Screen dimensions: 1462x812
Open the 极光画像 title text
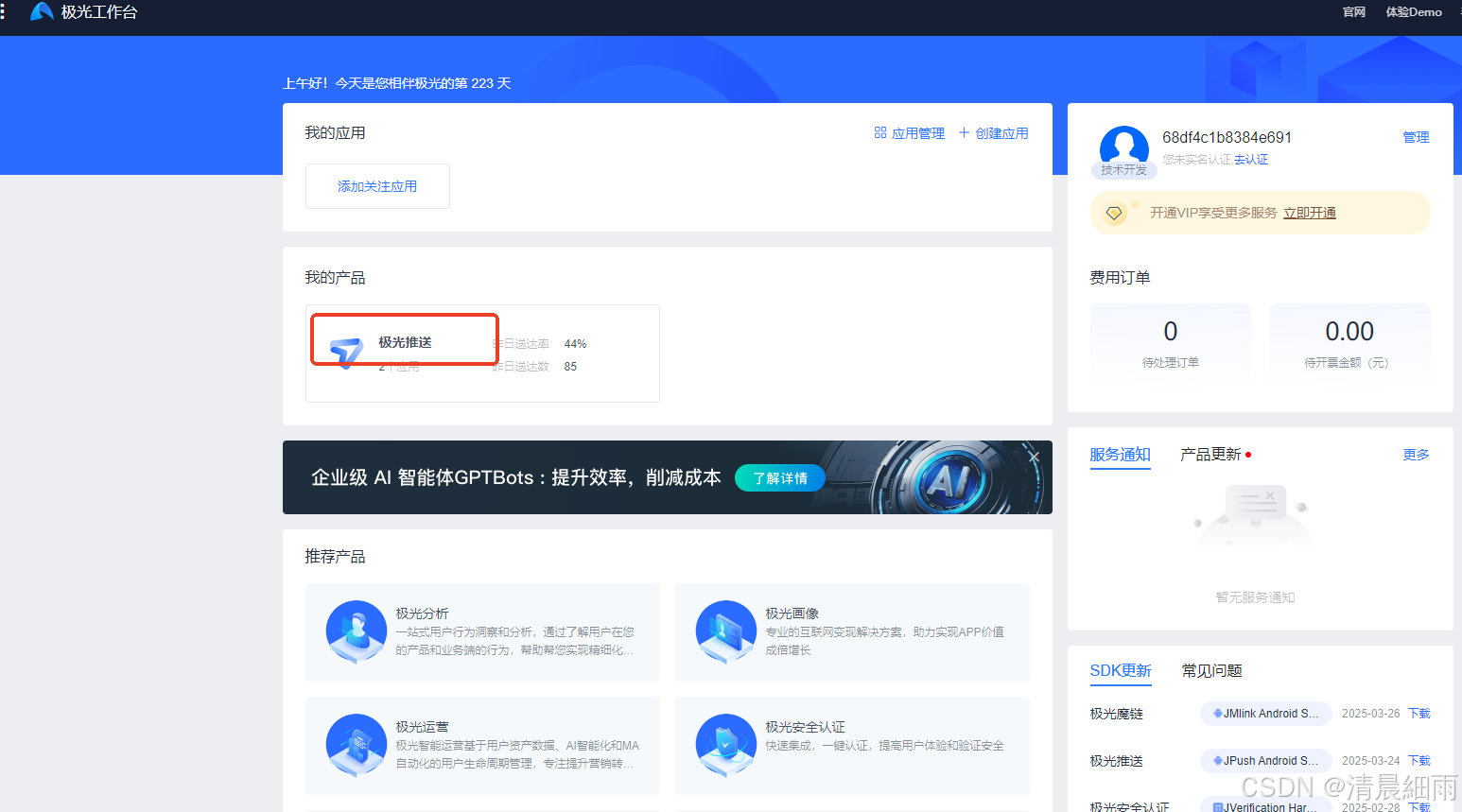click(x=792, y=613)
